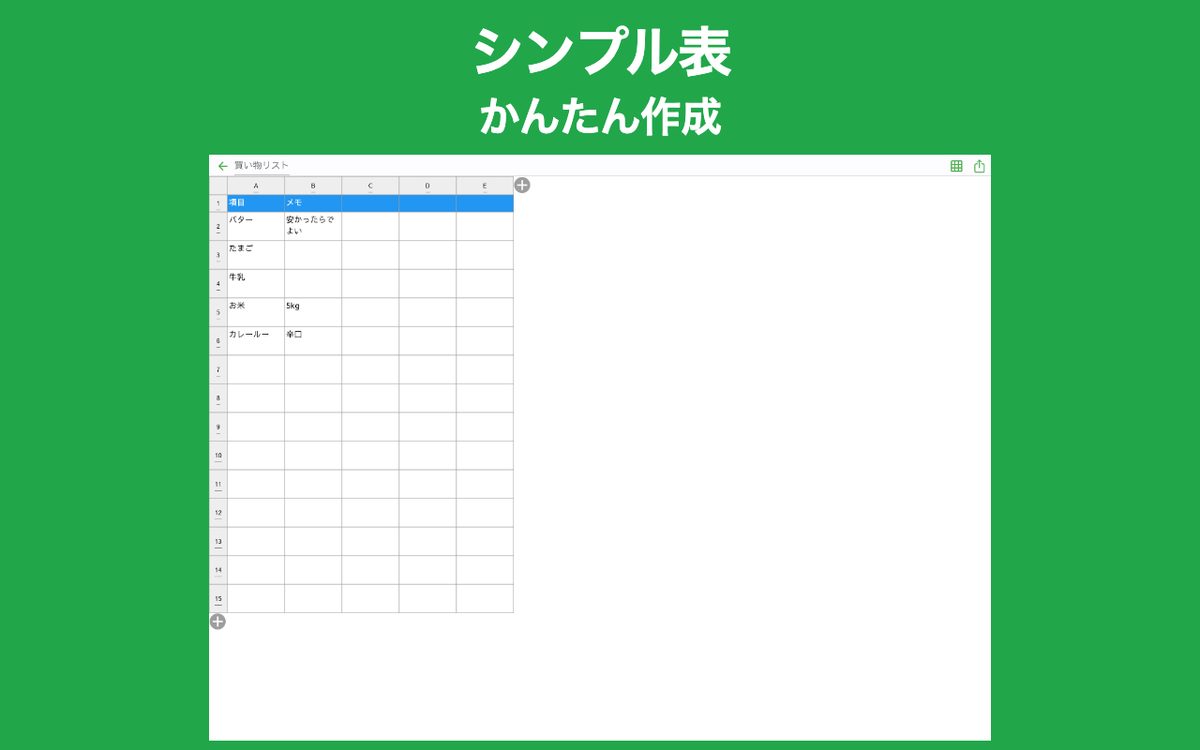This screenshot has width=1200, height=750.
Task: Select the empty cell next to 牛乳 in column B
Action: click(x=313, y=284)
